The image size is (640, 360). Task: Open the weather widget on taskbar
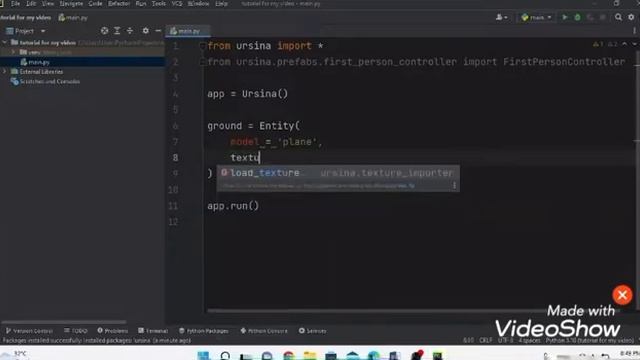tap(16, 354)
